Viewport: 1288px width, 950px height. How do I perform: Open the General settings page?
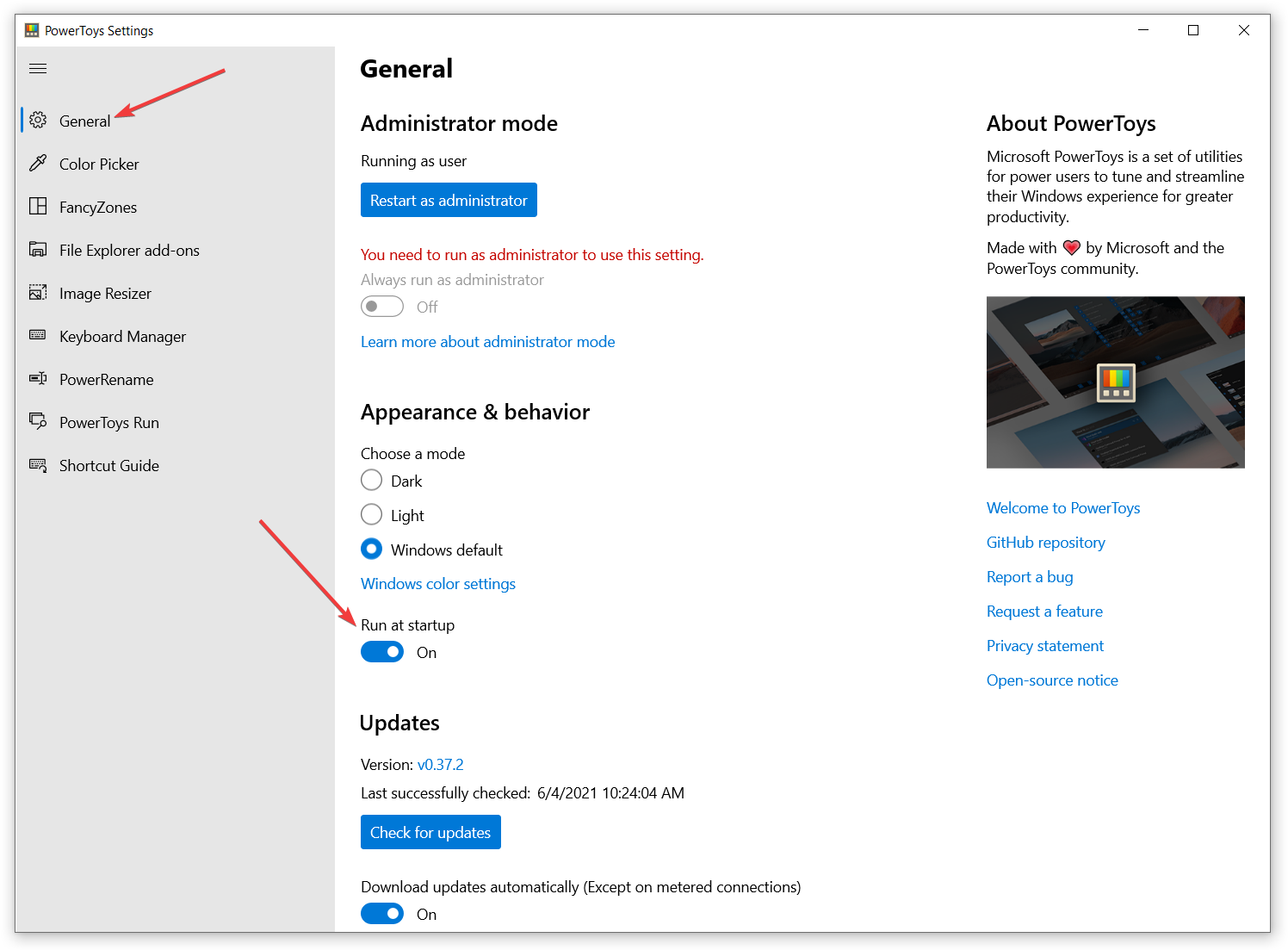[x=176, y=121]
